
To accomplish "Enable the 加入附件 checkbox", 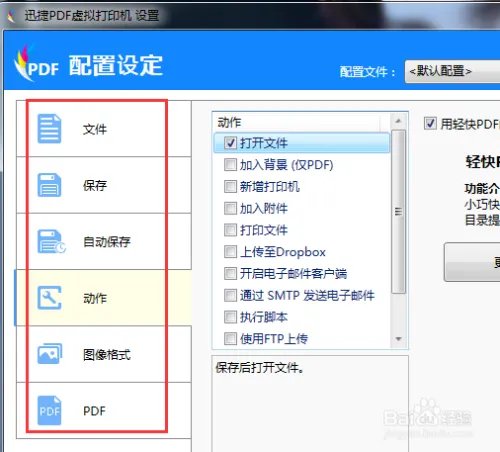I will click(230, 208).
